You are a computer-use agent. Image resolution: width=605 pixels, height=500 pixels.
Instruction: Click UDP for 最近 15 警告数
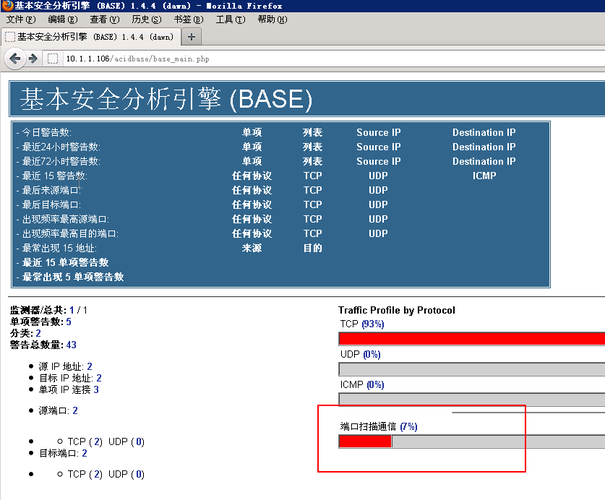(378, 176)
